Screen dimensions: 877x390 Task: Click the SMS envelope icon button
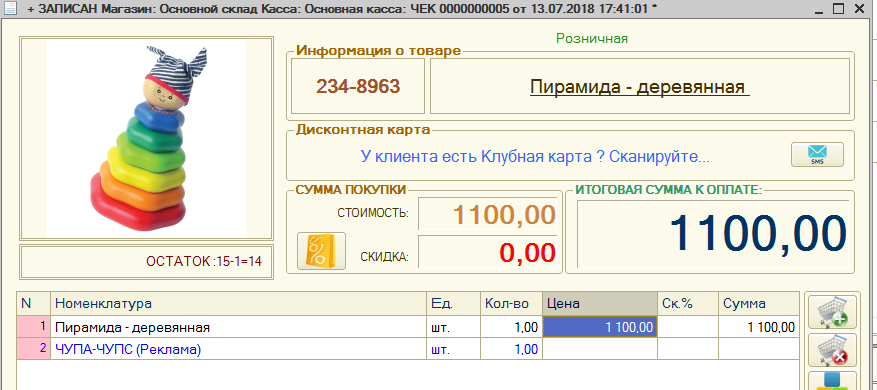point(817,154)
